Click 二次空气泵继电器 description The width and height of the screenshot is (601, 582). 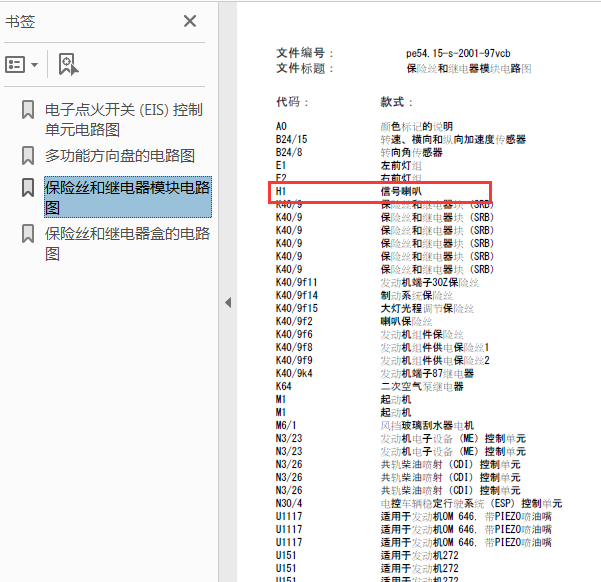coord(422,386)
